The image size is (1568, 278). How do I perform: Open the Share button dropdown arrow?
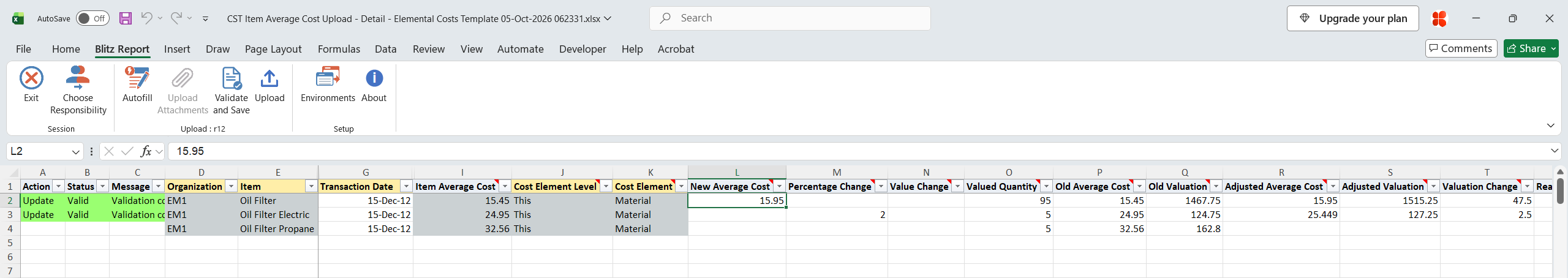click(x=1553, y=48)
